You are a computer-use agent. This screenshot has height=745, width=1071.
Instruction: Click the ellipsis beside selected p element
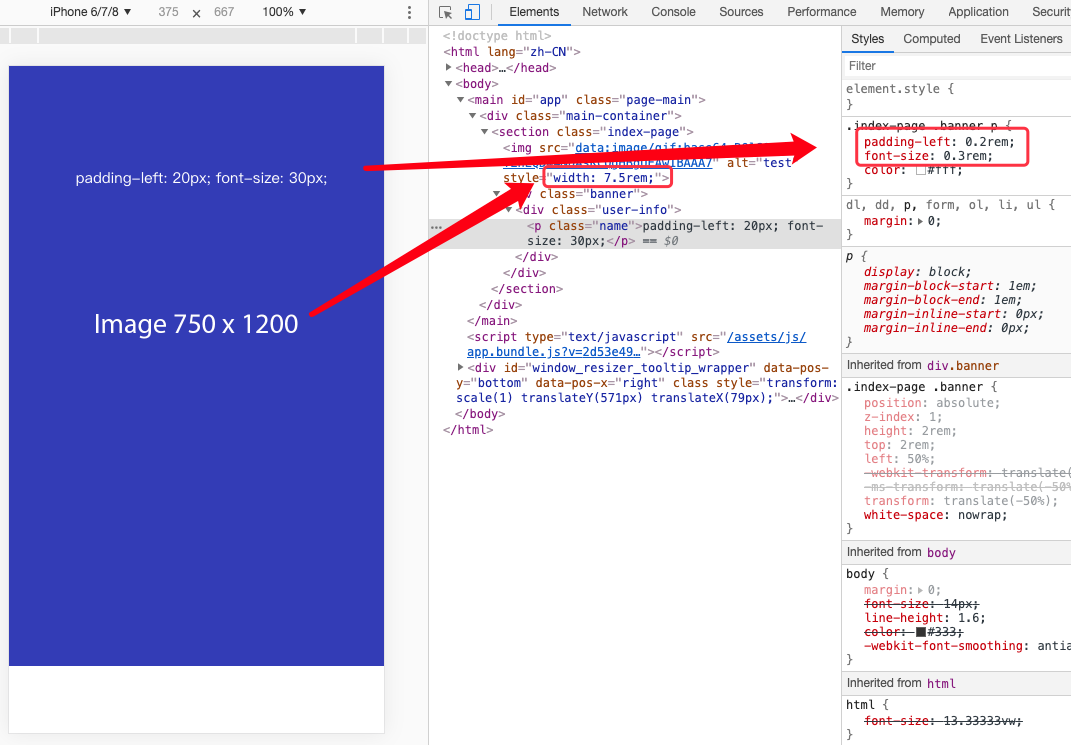436,227
